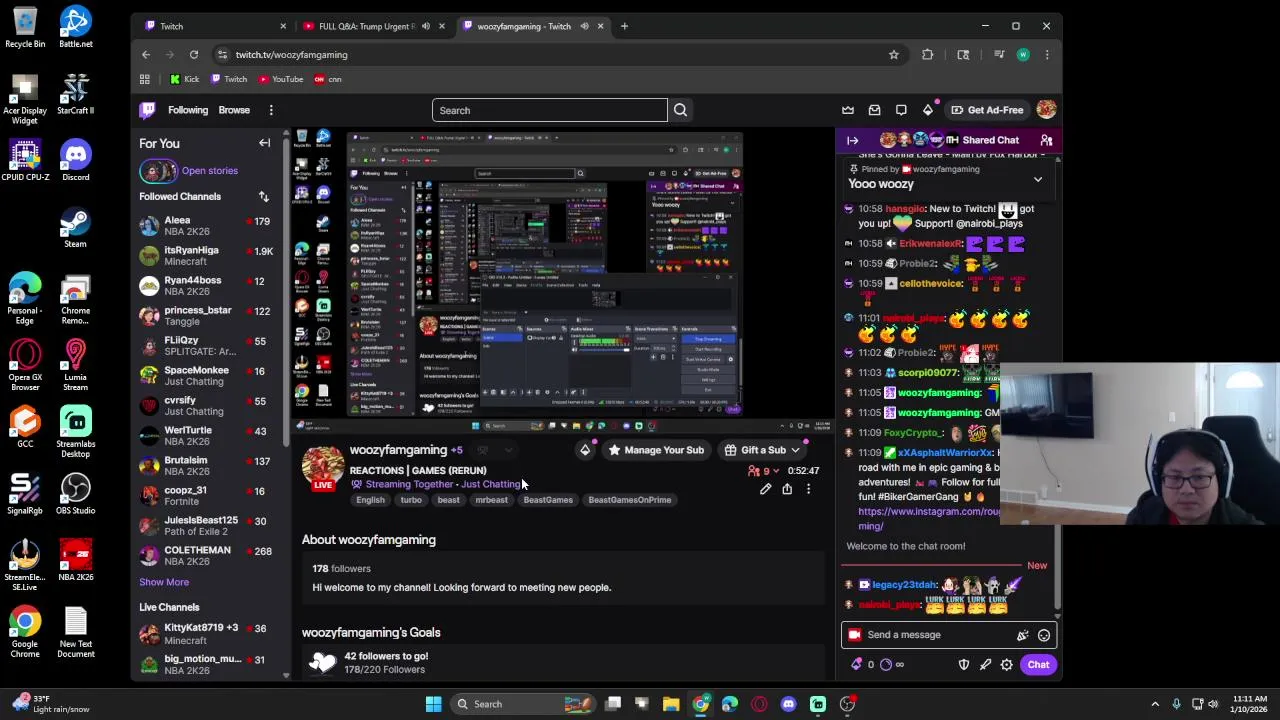Open the chat community users icon

(1046, 140)
